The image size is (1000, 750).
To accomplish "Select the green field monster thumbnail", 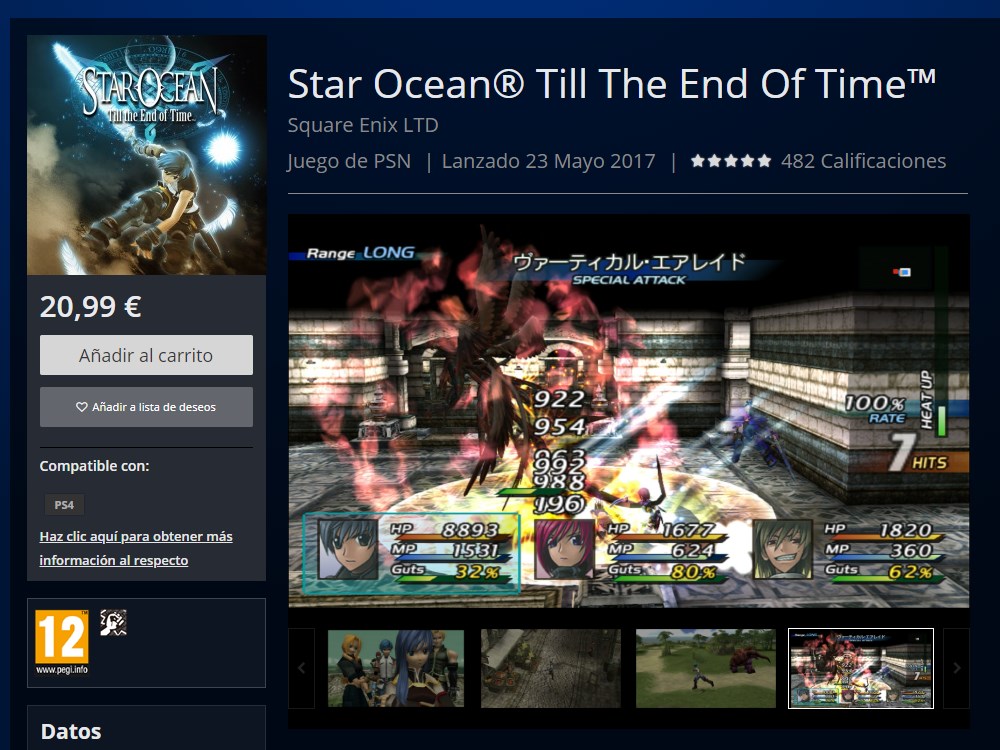I will tap(705, 668).
